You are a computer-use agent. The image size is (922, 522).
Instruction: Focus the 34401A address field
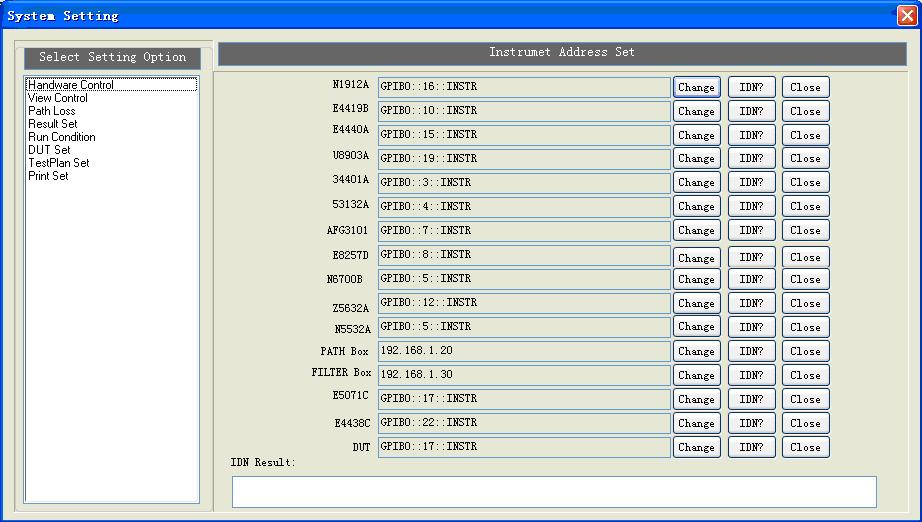click(524, 183)
